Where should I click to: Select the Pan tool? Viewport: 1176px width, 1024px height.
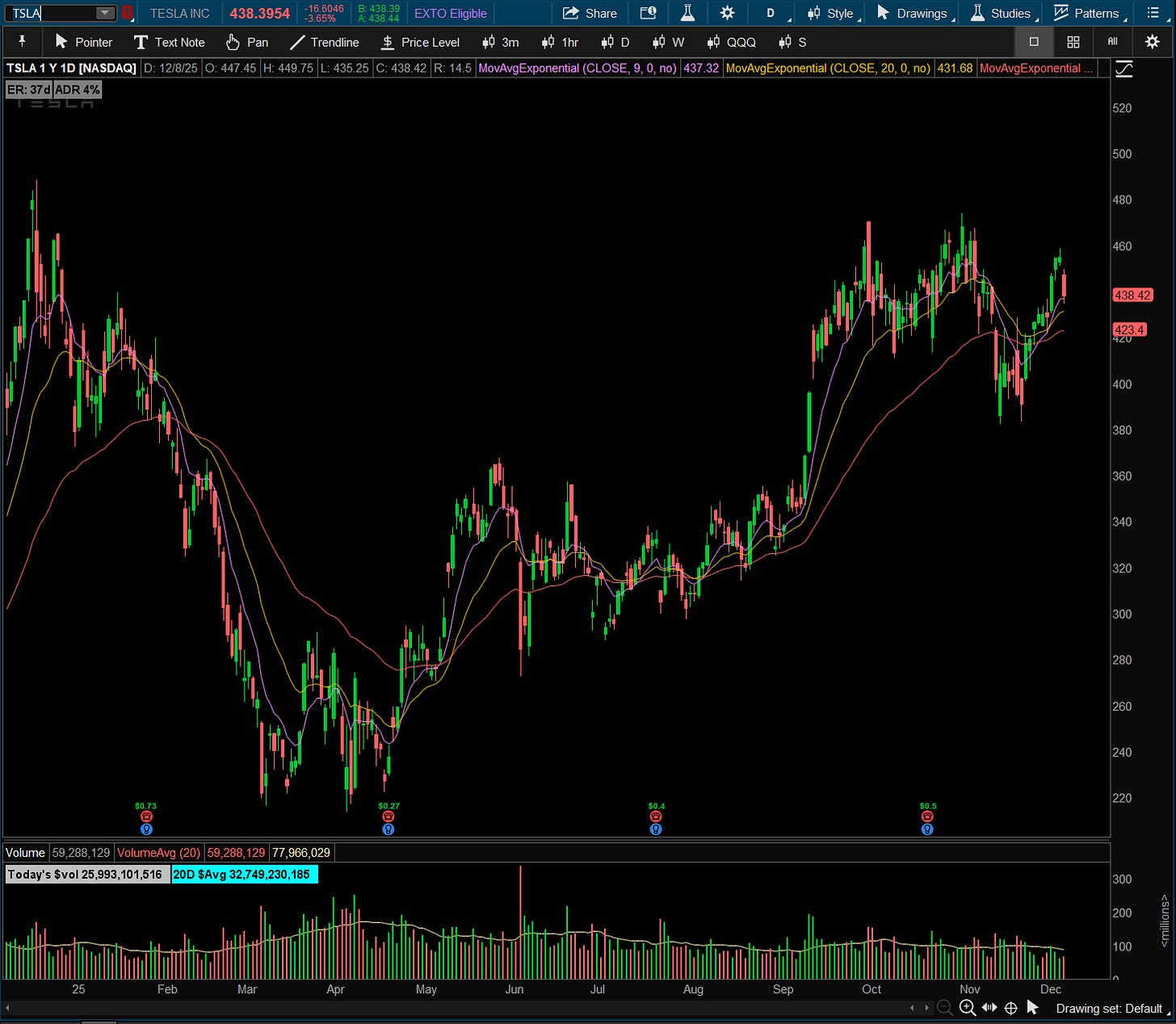[x=247, y=42]
